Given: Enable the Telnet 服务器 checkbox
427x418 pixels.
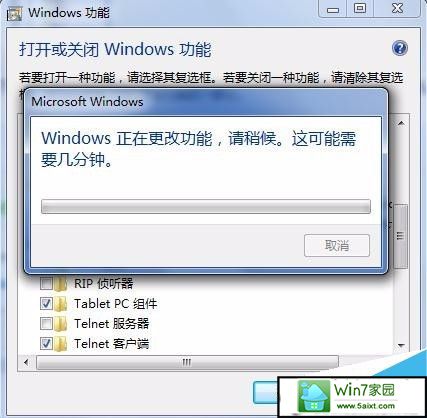Looking at the screenshot, I should (x=46, y=323).
